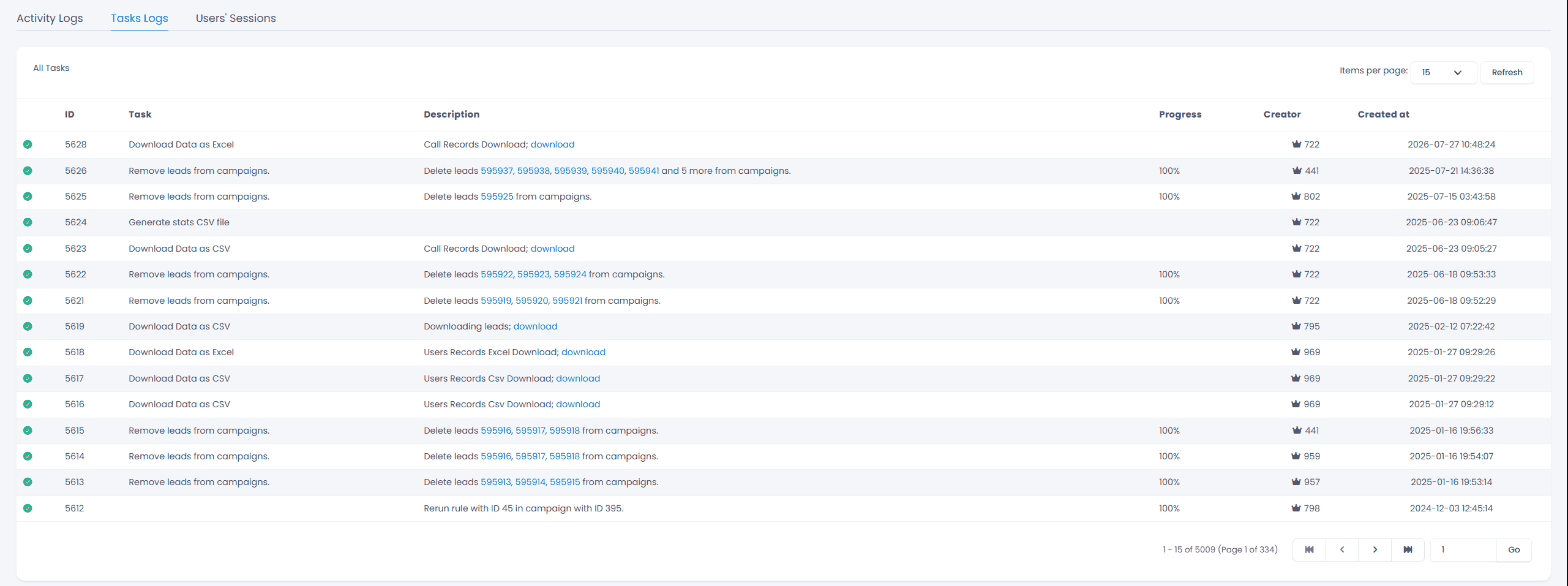The image size is (1568, 586).
Task: Click crown icon in task 5628 row
Action: (1297, 145)
